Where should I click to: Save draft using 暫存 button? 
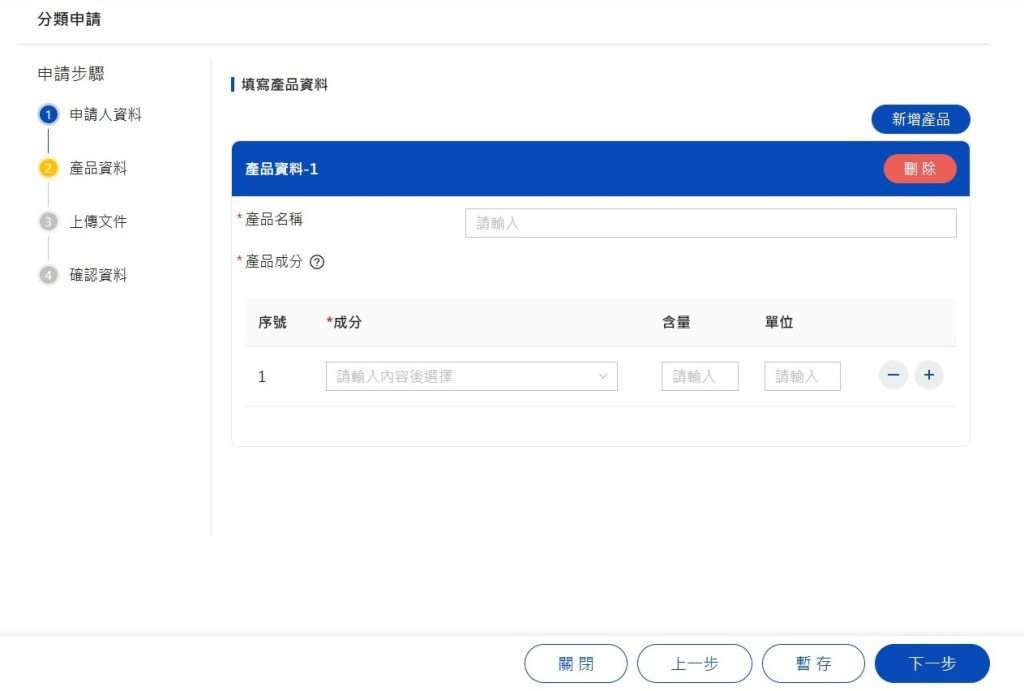pos(813,664)
